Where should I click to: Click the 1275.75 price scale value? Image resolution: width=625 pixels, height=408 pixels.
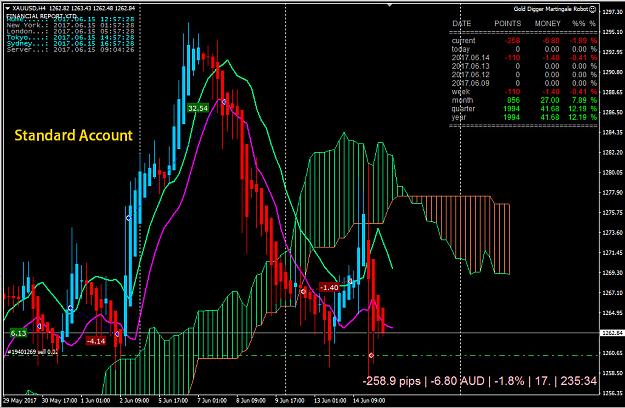pos(613,212)
